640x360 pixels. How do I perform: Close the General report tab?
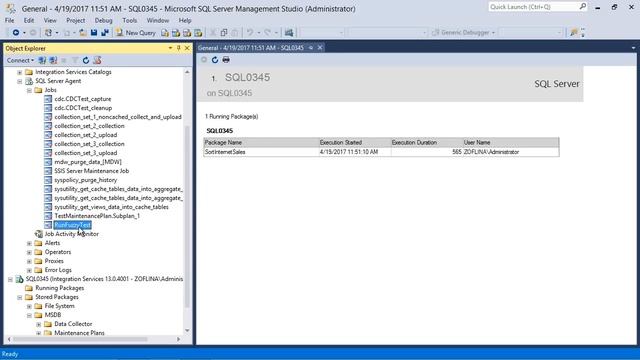320,48
